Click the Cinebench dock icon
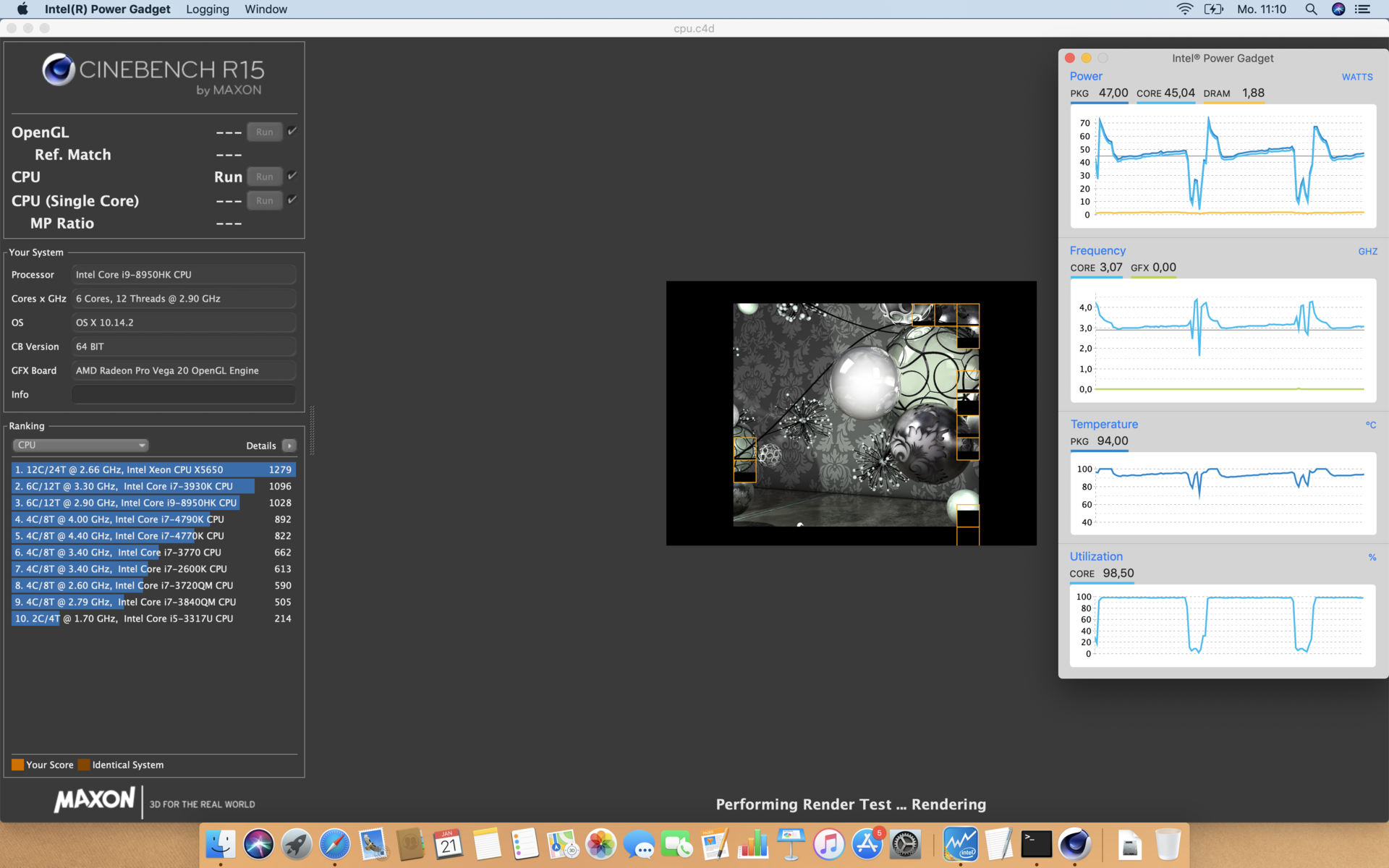Image resolution: width=1389 pixels, height=868 pixels. pyautogui.click(x=1074, y=843)
